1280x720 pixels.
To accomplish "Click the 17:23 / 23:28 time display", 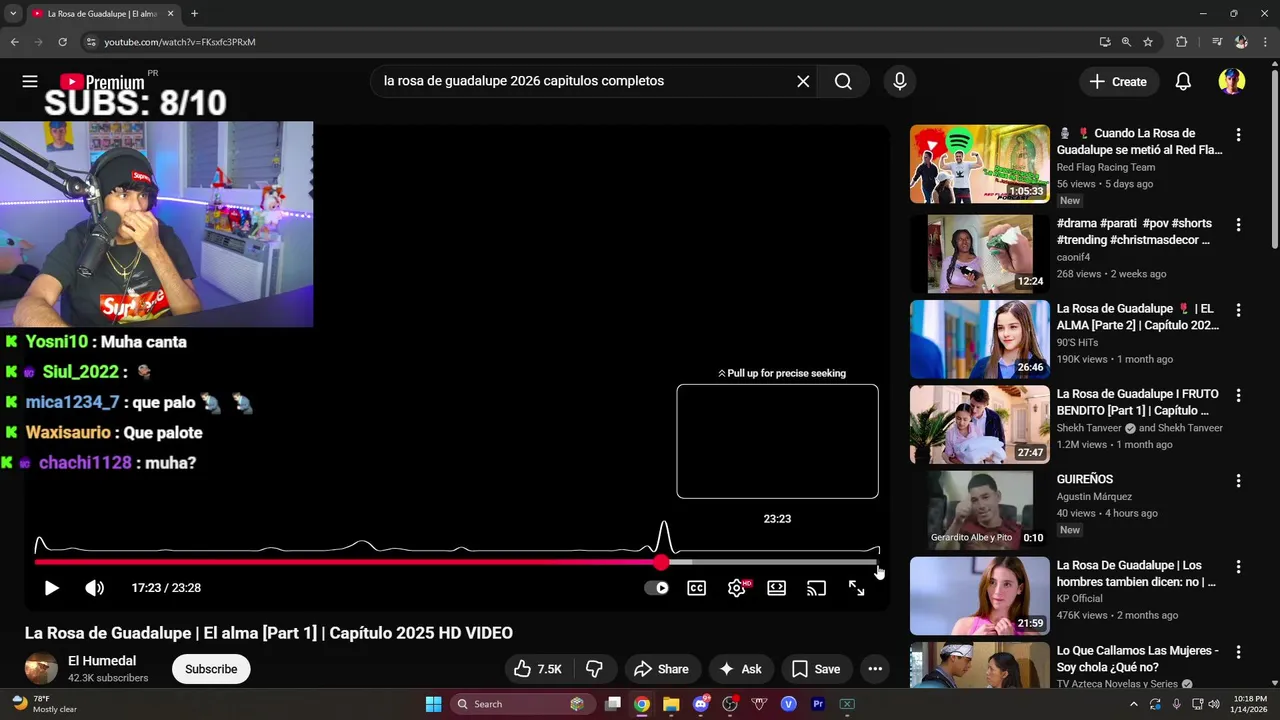I will point(166,588).
